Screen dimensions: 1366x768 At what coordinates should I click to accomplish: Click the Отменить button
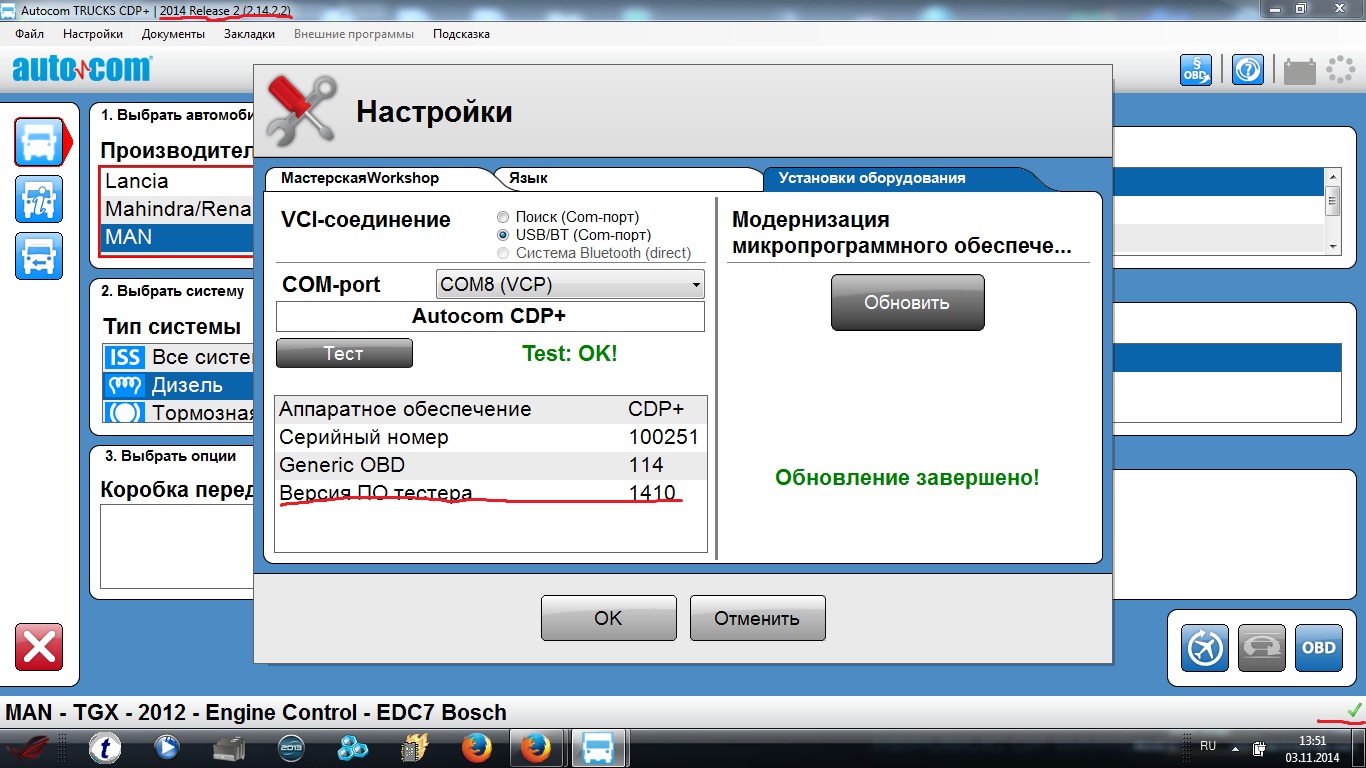pyautogui.click(x=757, y=618)
